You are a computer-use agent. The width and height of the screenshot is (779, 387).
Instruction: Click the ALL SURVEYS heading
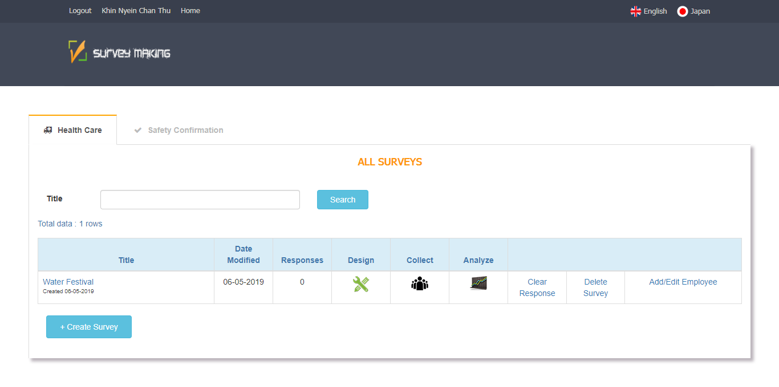390,162
